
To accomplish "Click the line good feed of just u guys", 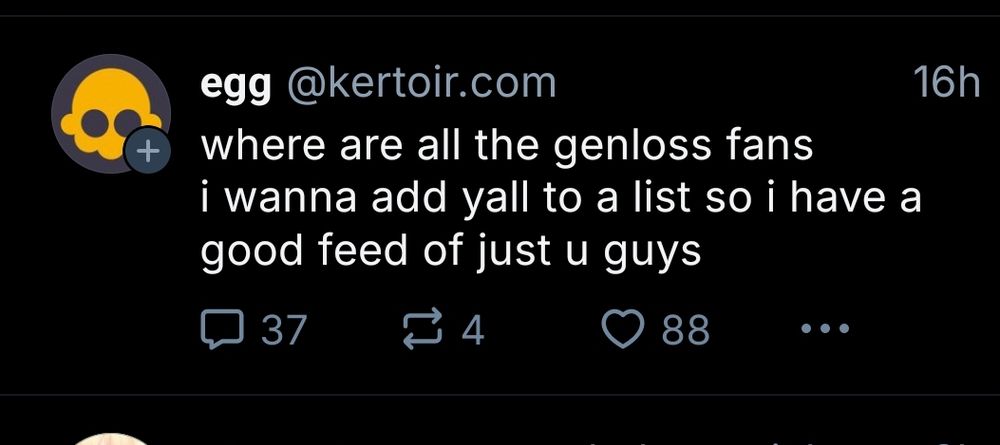I will click(450, 250).
